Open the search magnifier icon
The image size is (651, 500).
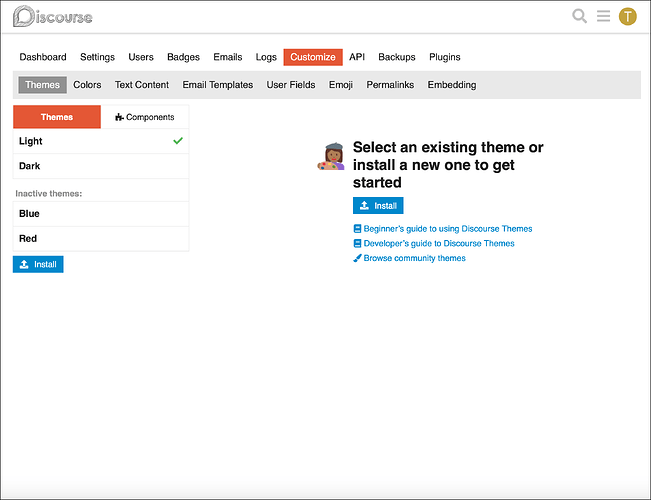pyautogui.click(x=579, y=16)
